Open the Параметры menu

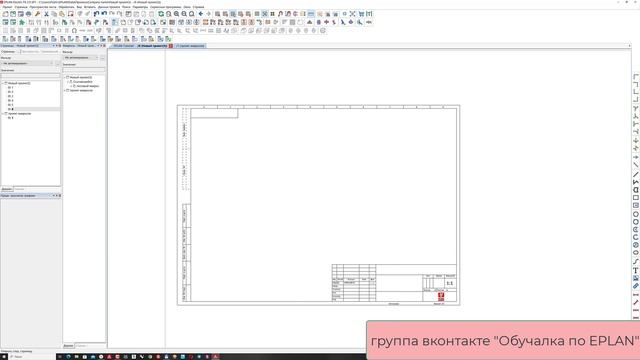(140, 7)
